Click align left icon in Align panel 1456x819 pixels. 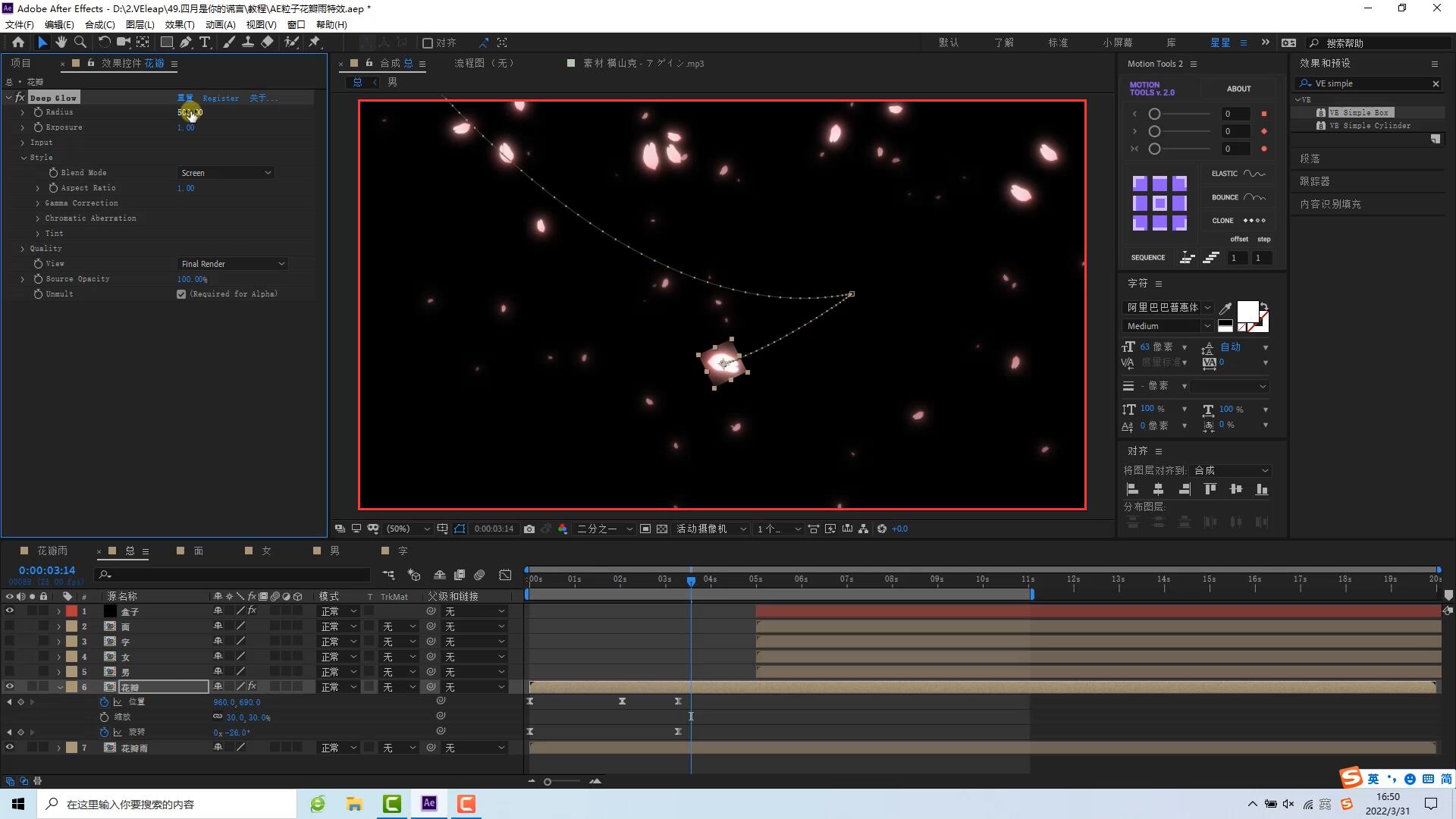point(1132,489)
